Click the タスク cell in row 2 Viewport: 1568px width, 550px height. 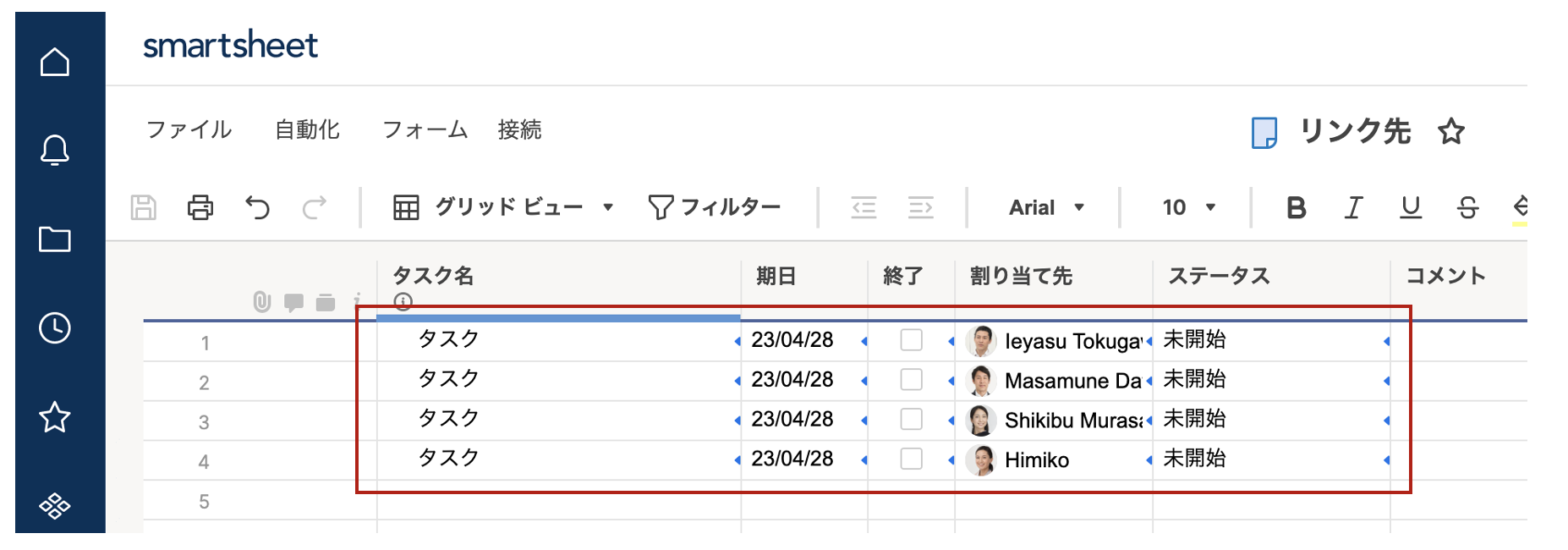tap(559, 380)
